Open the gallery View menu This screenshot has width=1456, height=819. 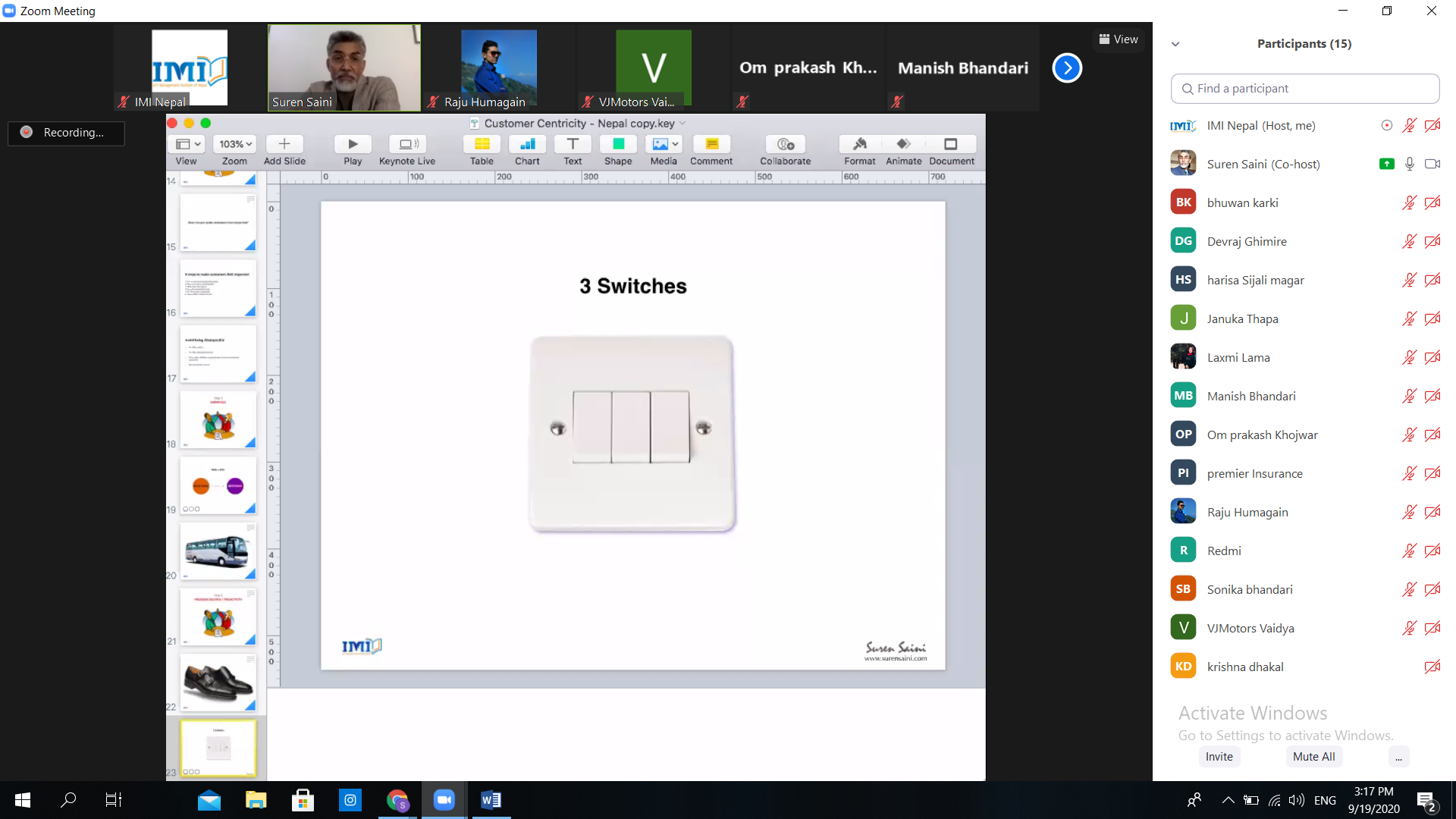click(x=1119, y=39)
